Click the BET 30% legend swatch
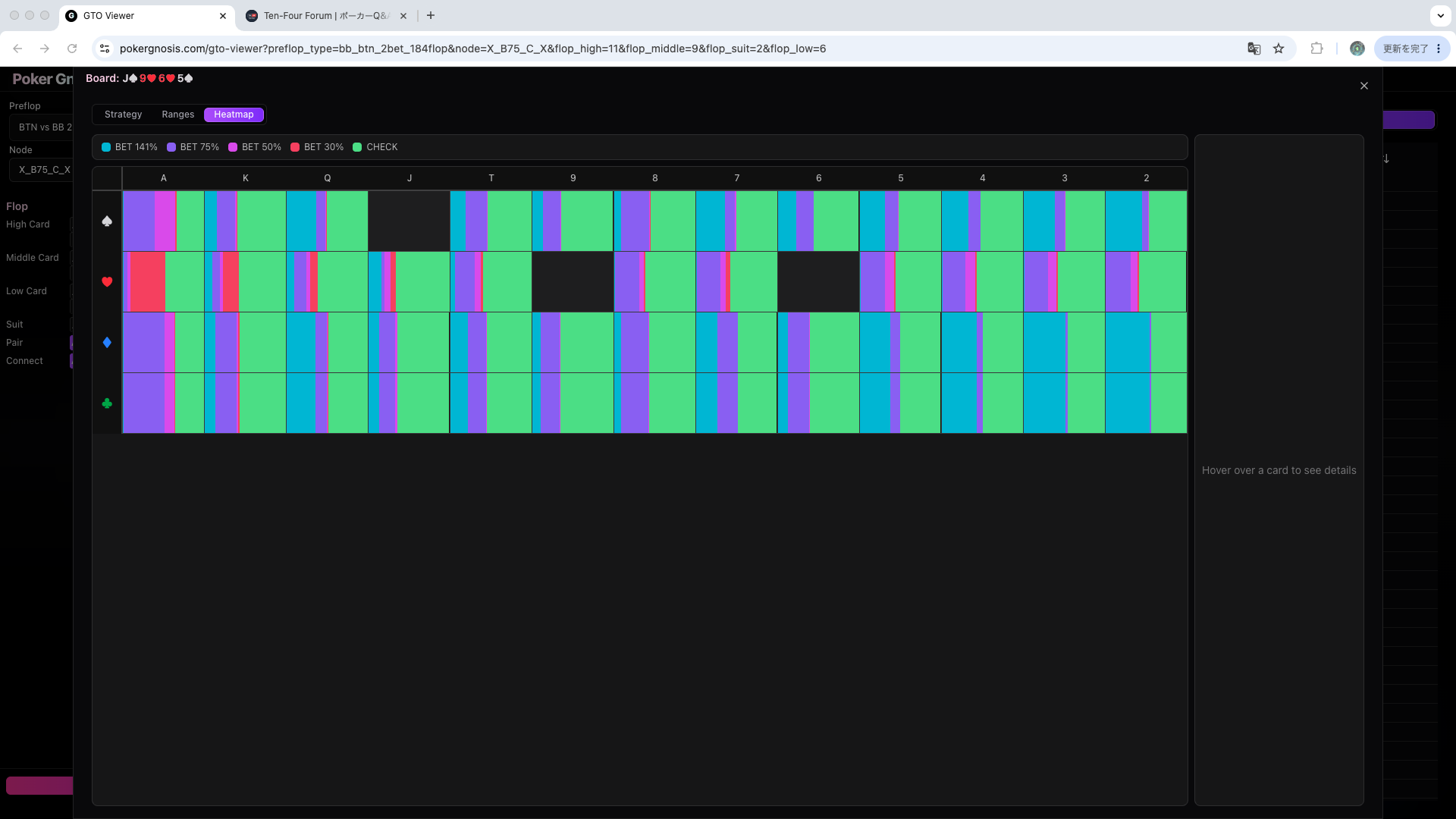The image size is (1456, 819). (295, 147)
